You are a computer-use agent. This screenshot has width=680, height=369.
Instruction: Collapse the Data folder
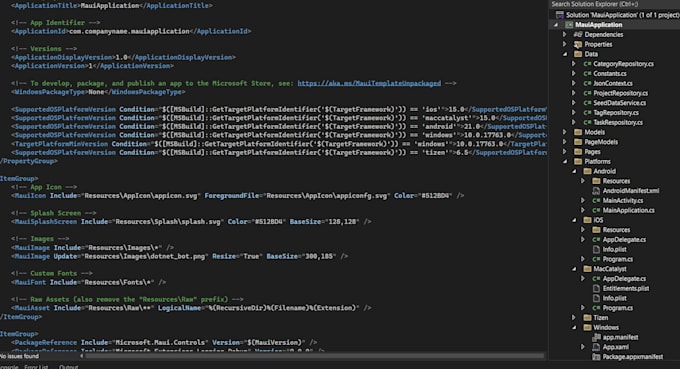pos(565,54)
